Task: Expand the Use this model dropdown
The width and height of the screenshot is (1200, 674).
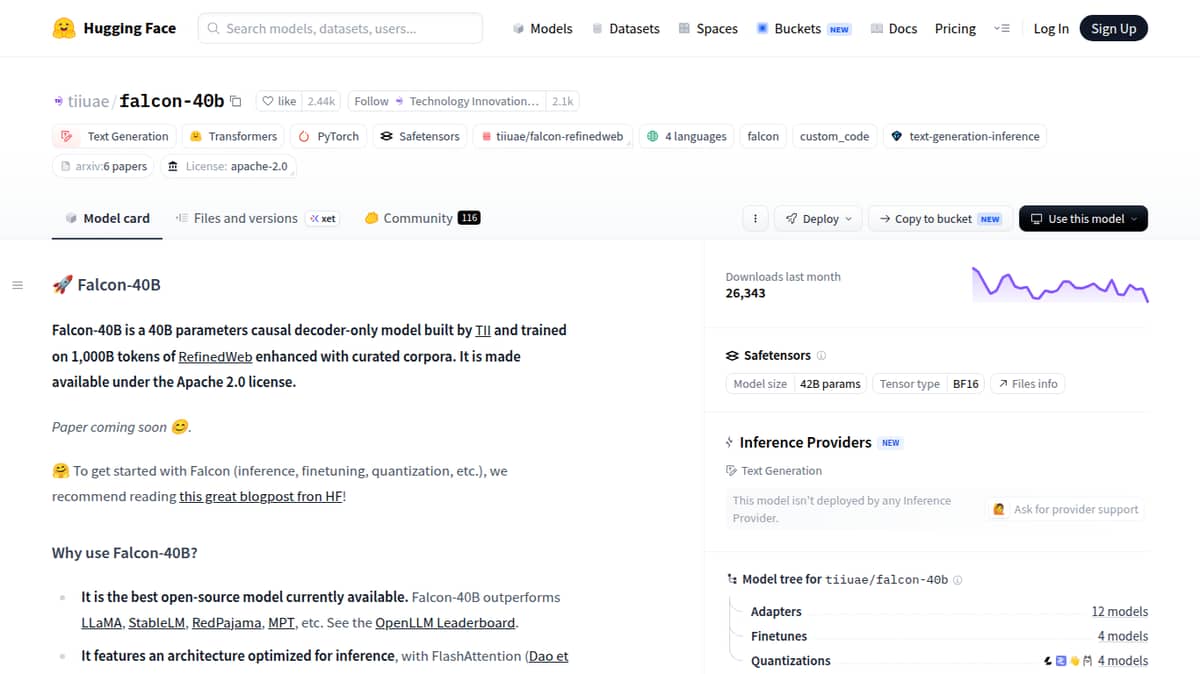Action: click(x=1083, y=218)
